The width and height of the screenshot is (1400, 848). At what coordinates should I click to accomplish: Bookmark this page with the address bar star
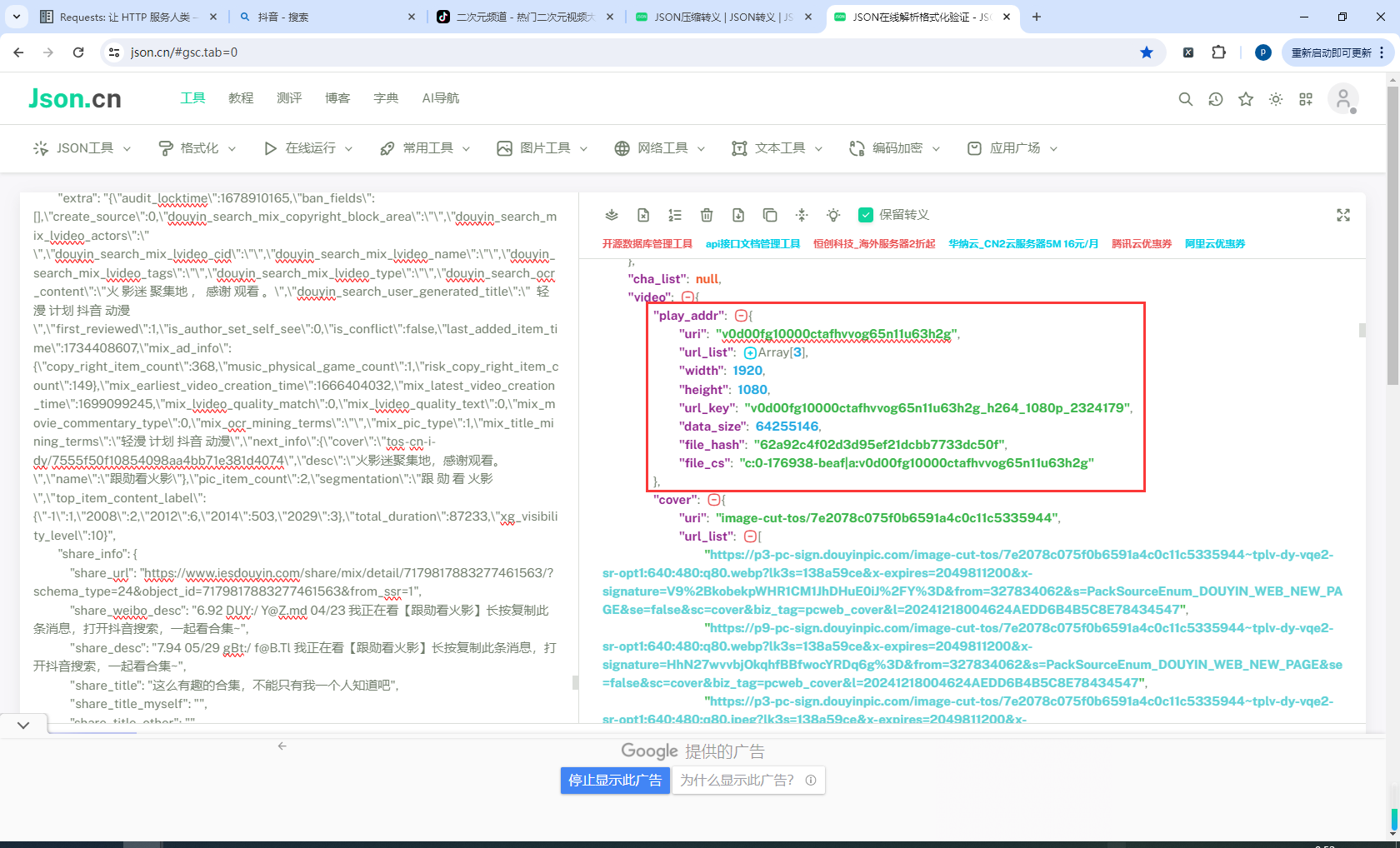[x=1147, y=52]
